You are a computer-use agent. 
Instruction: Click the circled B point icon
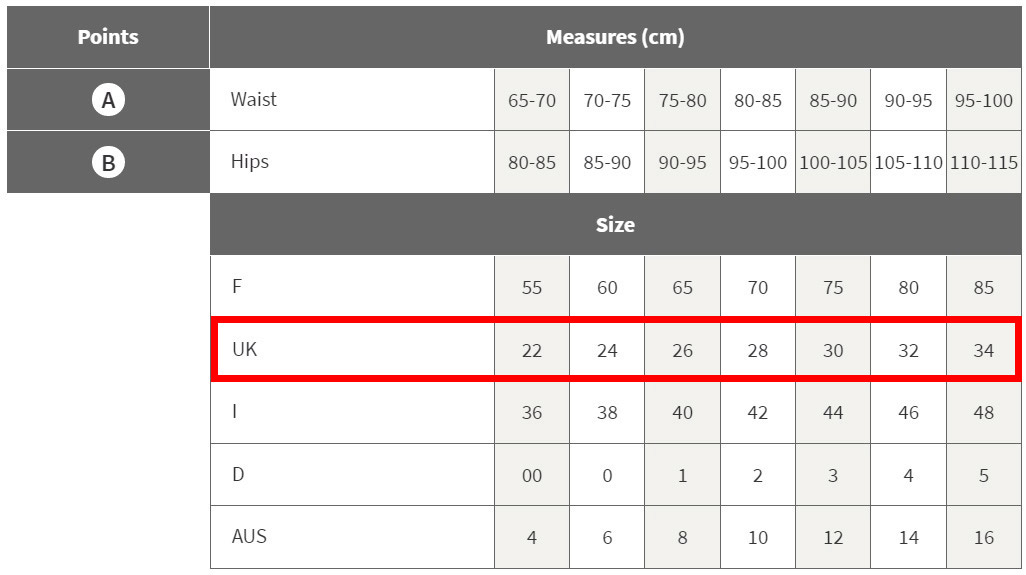pyautogui.click(x=108, y=162)
